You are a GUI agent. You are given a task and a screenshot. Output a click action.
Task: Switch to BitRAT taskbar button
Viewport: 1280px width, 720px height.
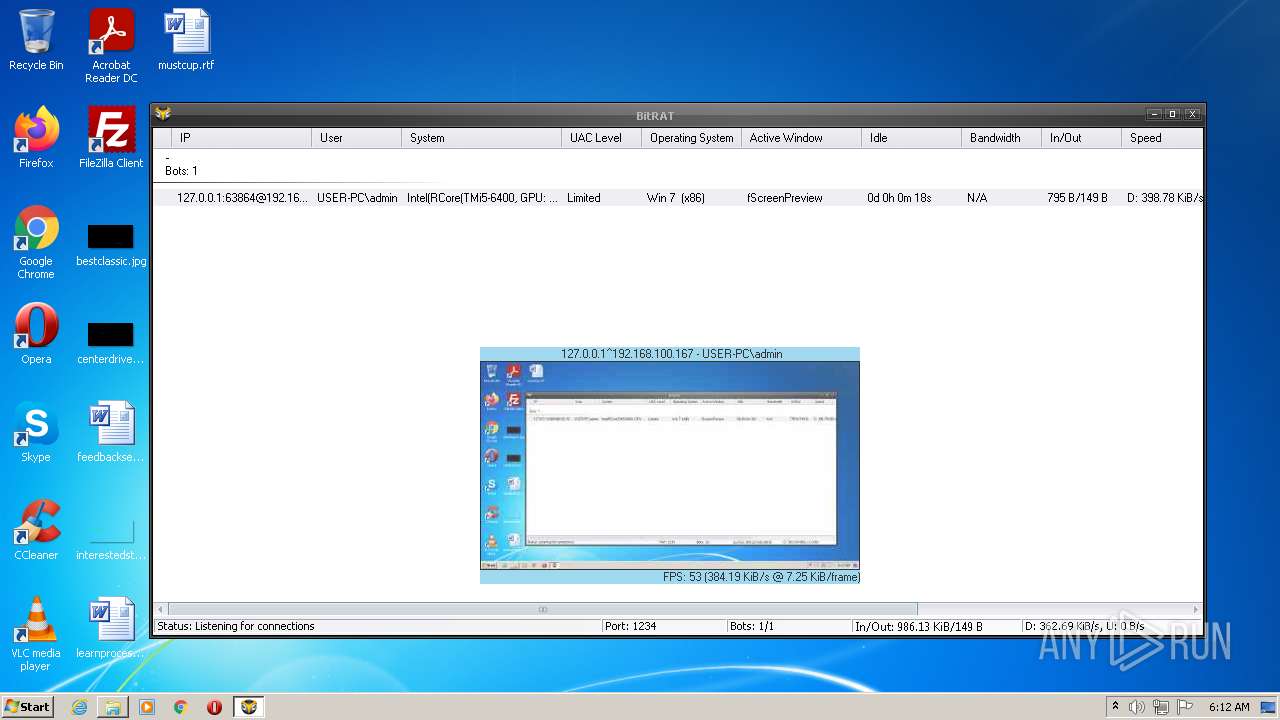click(249, 707)
